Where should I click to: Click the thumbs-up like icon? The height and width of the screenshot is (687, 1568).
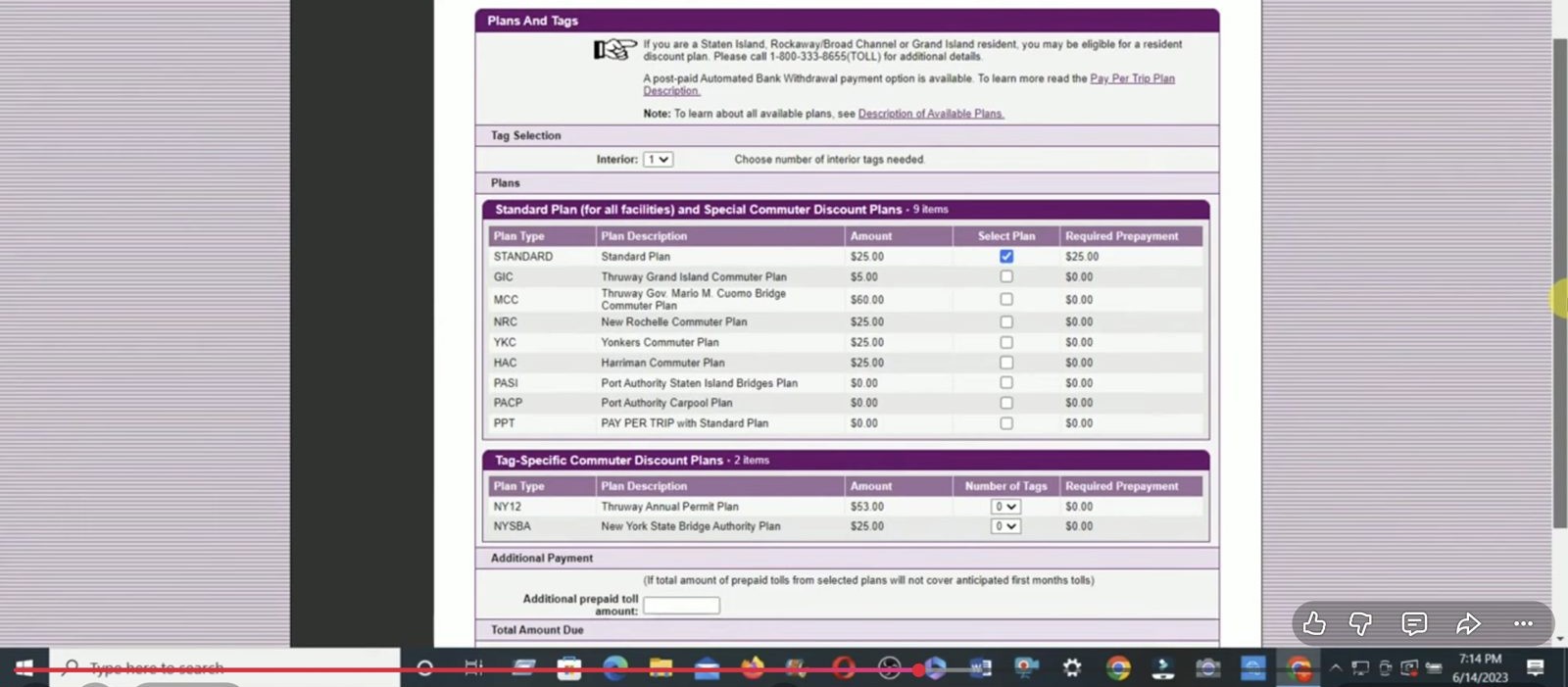pos(1314,623)
